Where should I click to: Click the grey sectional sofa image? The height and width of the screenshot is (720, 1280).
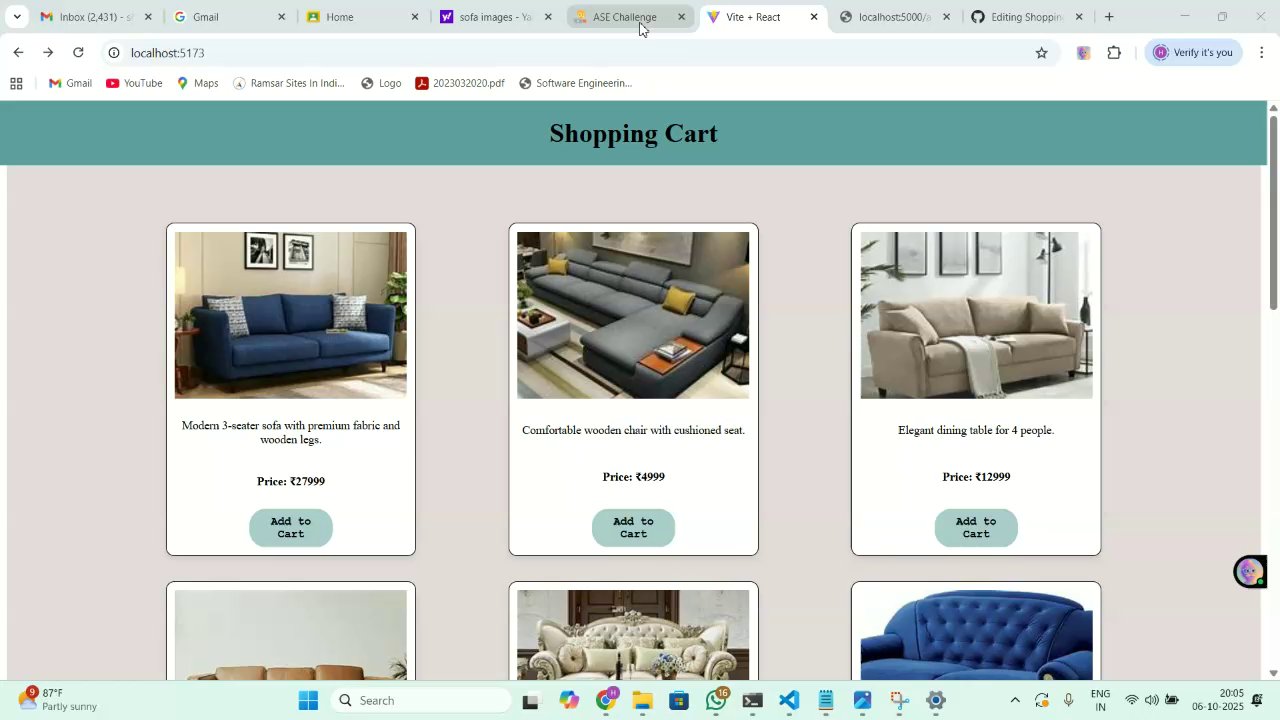(x=633, y=315)
